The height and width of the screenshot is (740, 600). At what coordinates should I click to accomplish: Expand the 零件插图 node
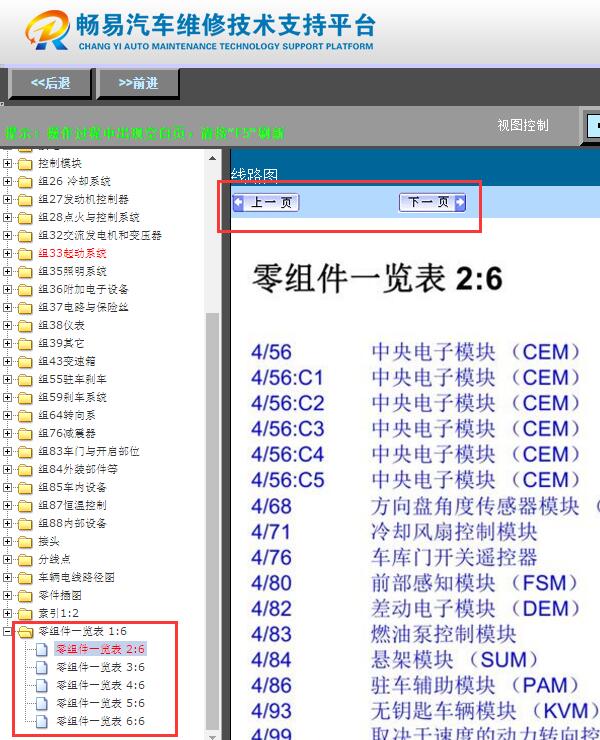point(7,596)
